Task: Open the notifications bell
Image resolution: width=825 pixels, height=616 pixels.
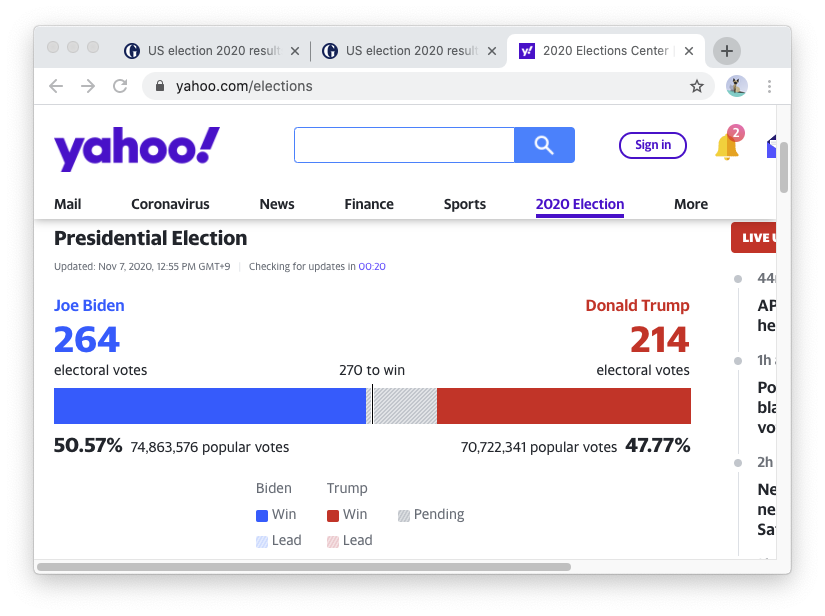Action: click(x=726, y=146)
